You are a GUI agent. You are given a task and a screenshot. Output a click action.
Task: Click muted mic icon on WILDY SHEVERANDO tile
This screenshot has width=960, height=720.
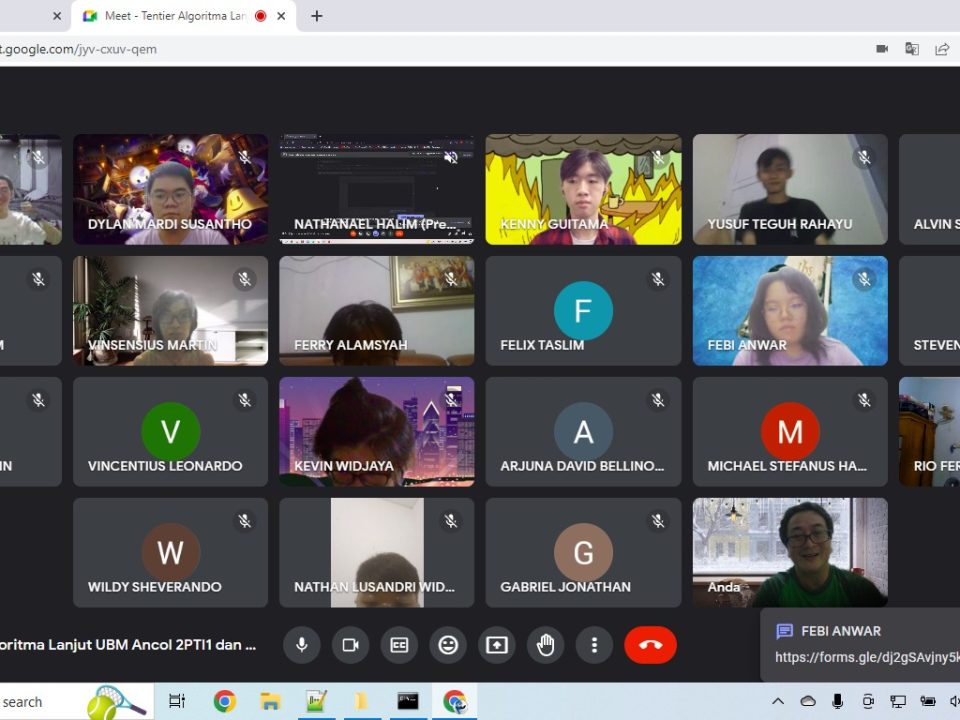click(244, 521)
